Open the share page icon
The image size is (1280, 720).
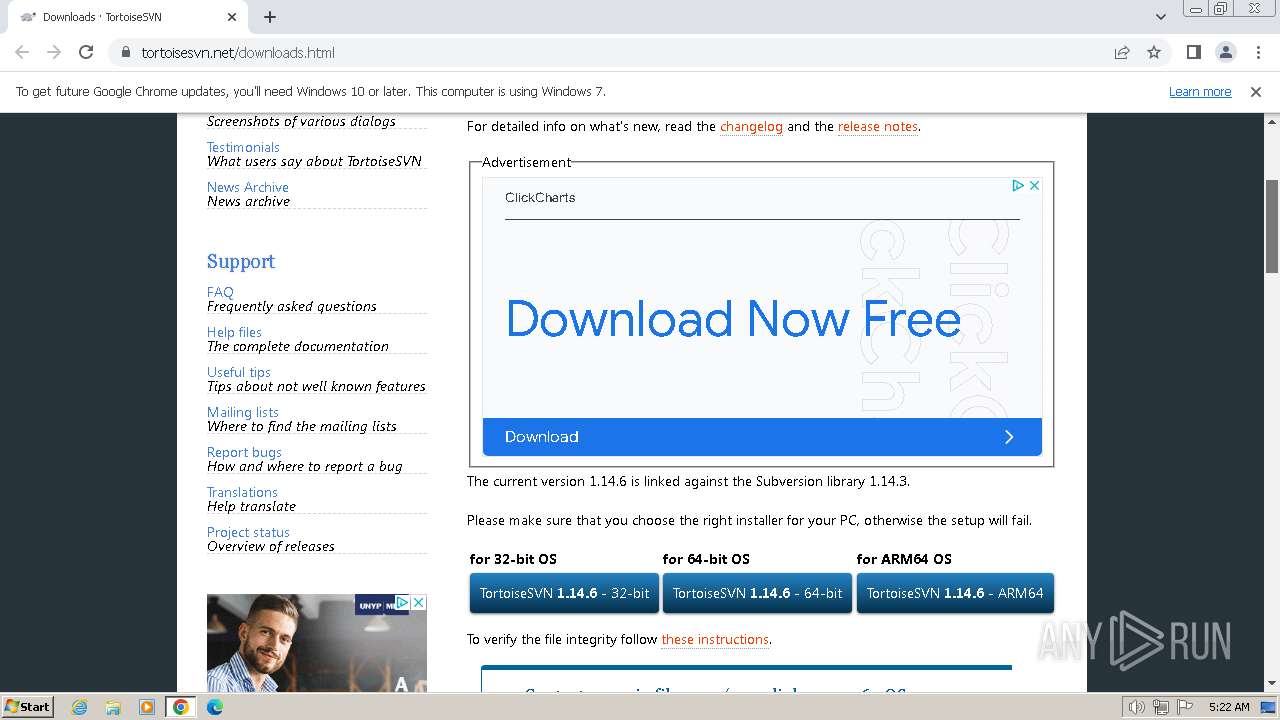1122,52
